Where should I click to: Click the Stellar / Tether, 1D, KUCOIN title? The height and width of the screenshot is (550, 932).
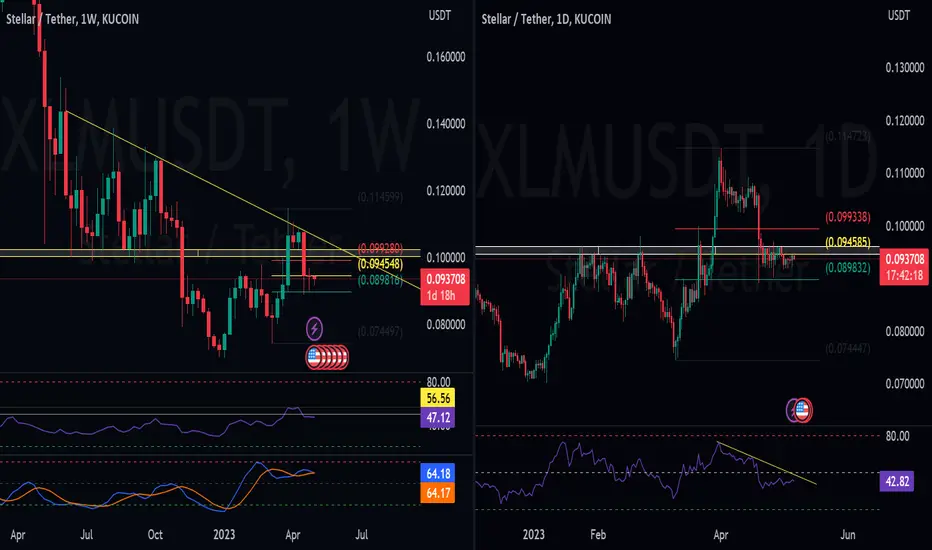point(546,19)
